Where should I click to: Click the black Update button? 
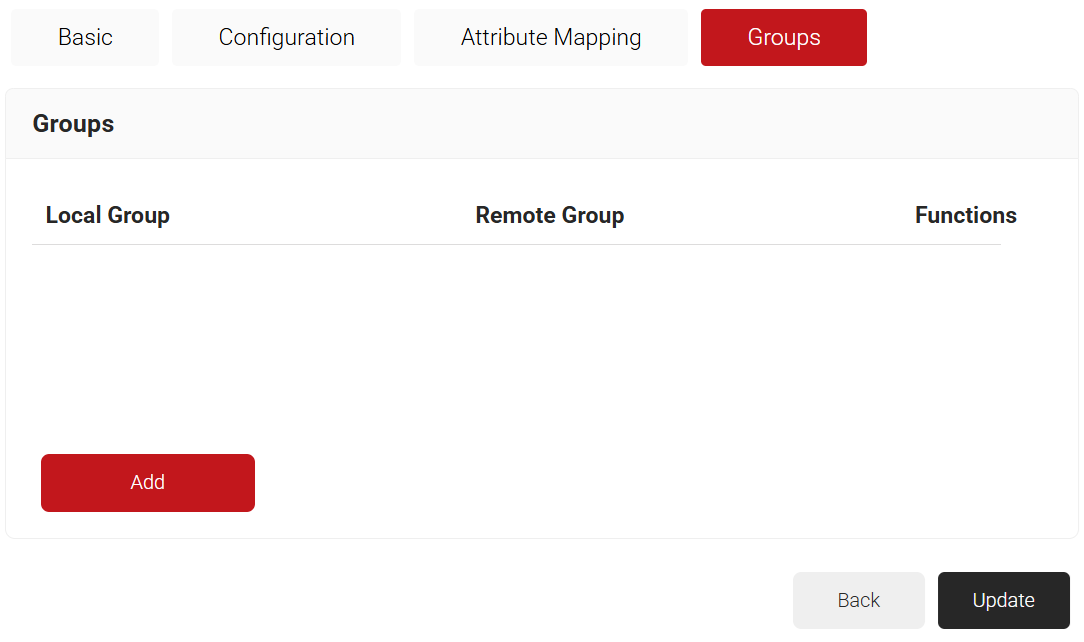1003,600
